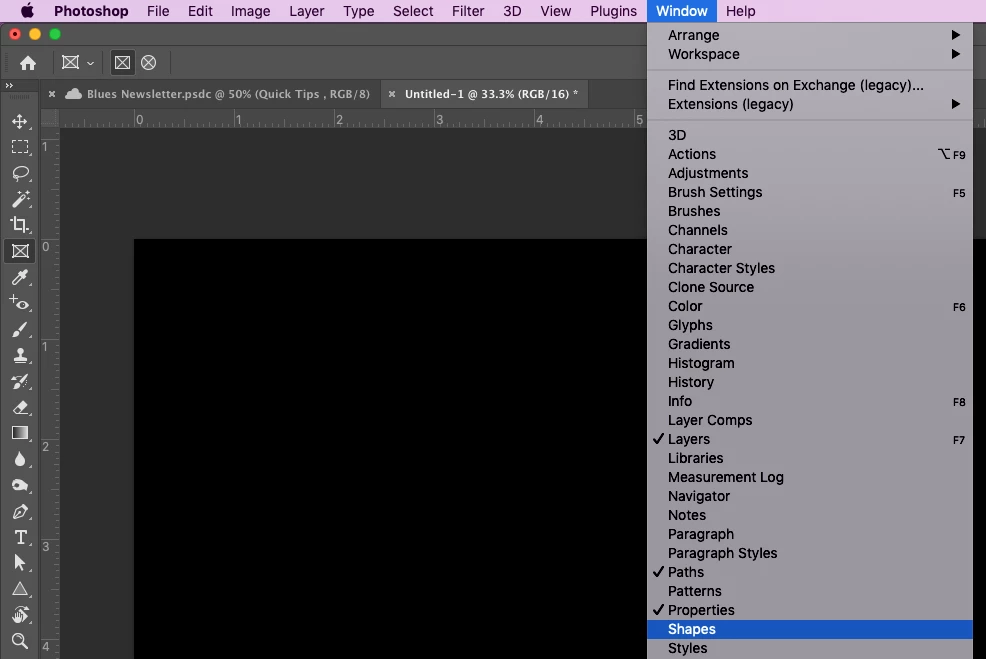Close the Untitled-1 document tab
986x659 pixels.
point(392,94)
